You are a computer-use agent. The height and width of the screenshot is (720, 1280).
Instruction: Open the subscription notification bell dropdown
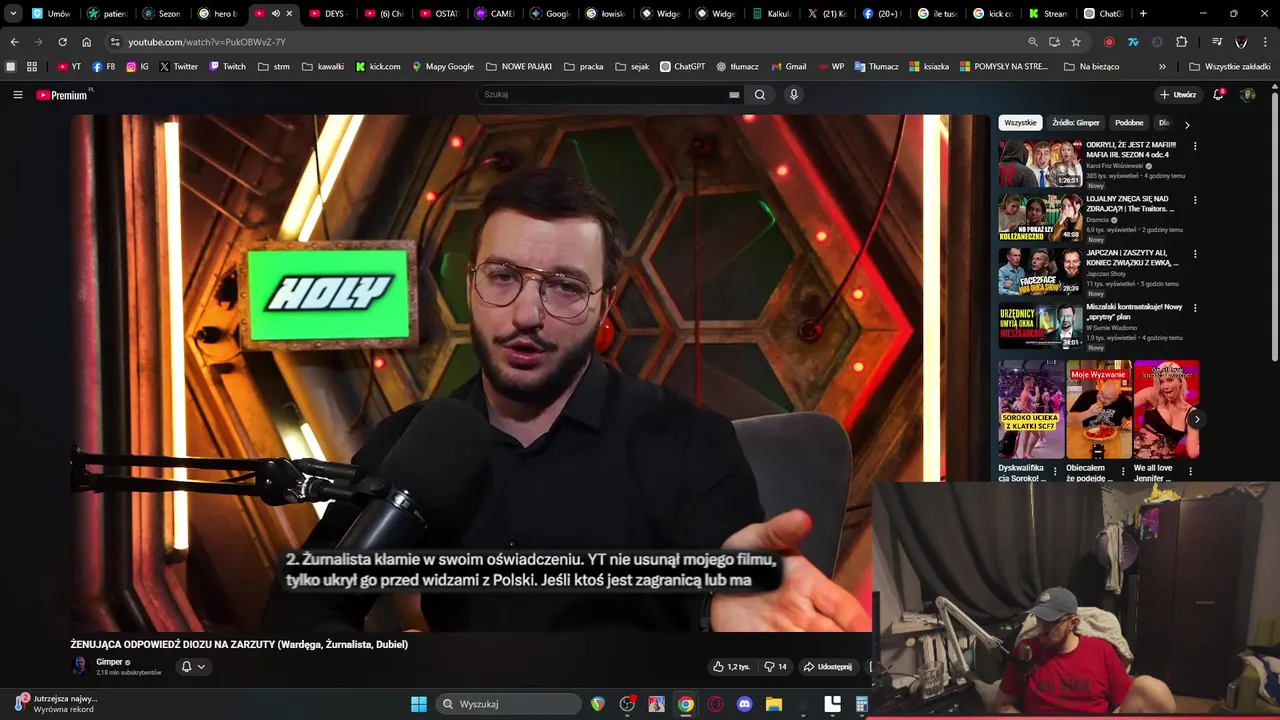coord(192,667)
